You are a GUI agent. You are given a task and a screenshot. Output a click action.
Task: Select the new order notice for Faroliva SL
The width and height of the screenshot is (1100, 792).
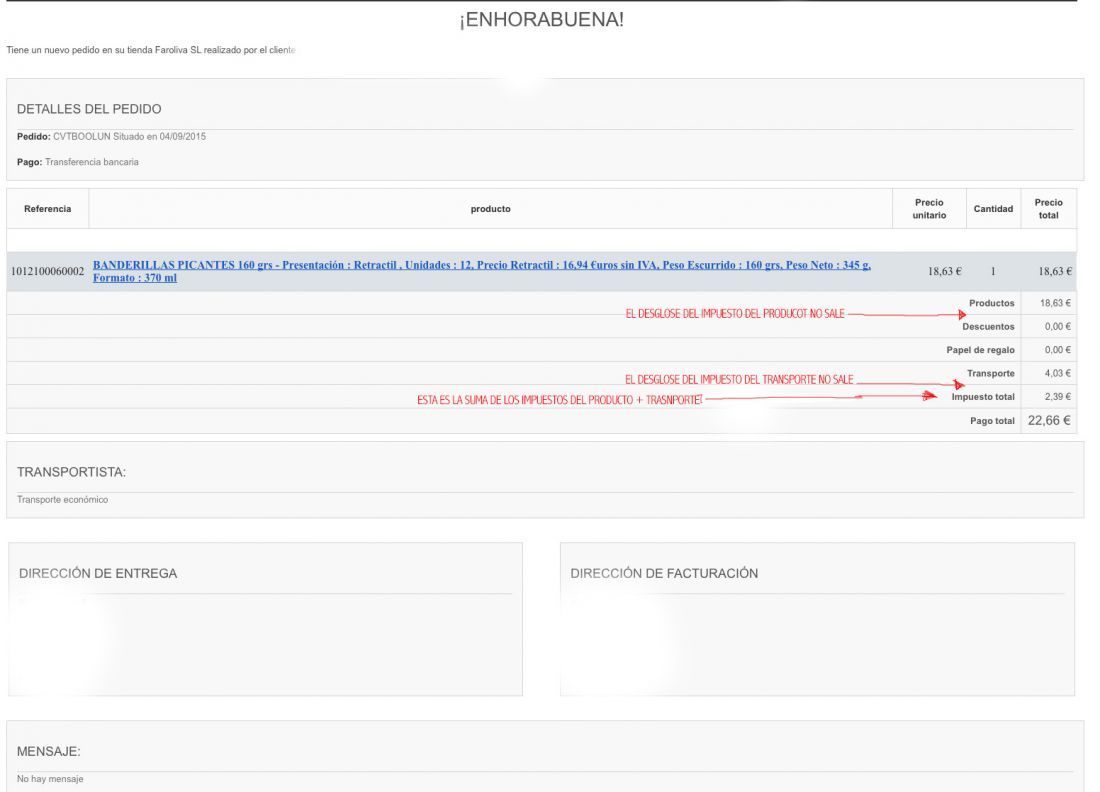[151, 51]
